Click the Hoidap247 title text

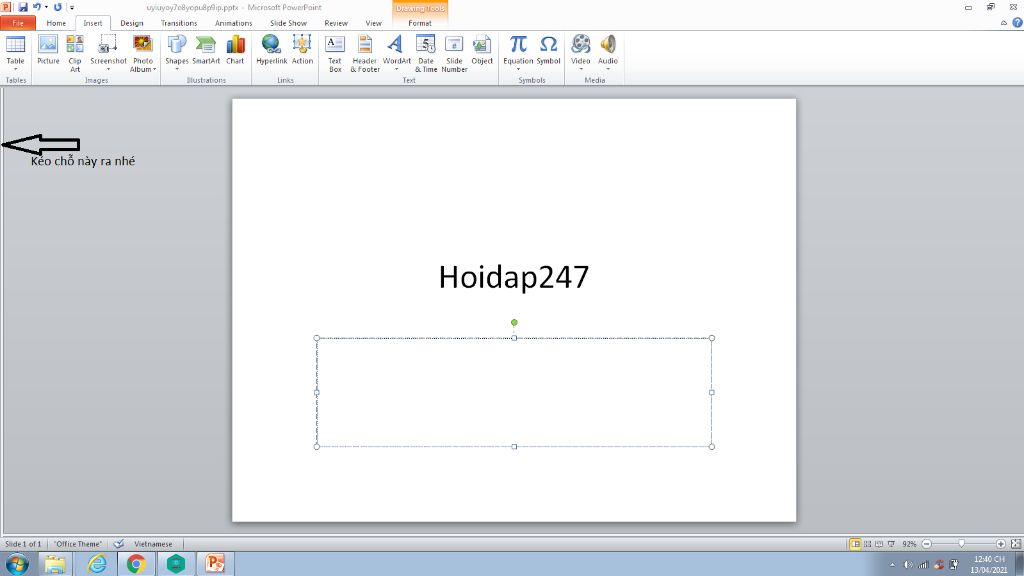pos(513,277)
